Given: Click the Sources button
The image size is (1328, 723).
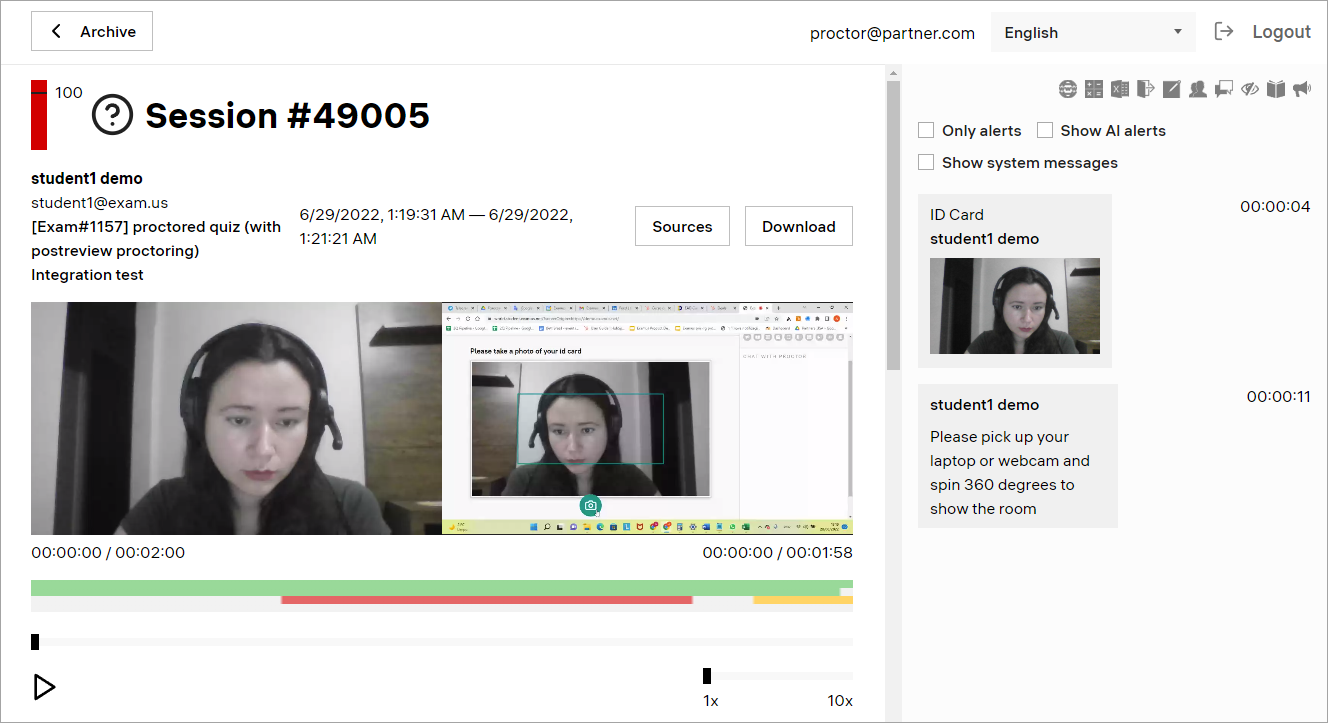Looking at the screenshot, I should coord(682,226).
